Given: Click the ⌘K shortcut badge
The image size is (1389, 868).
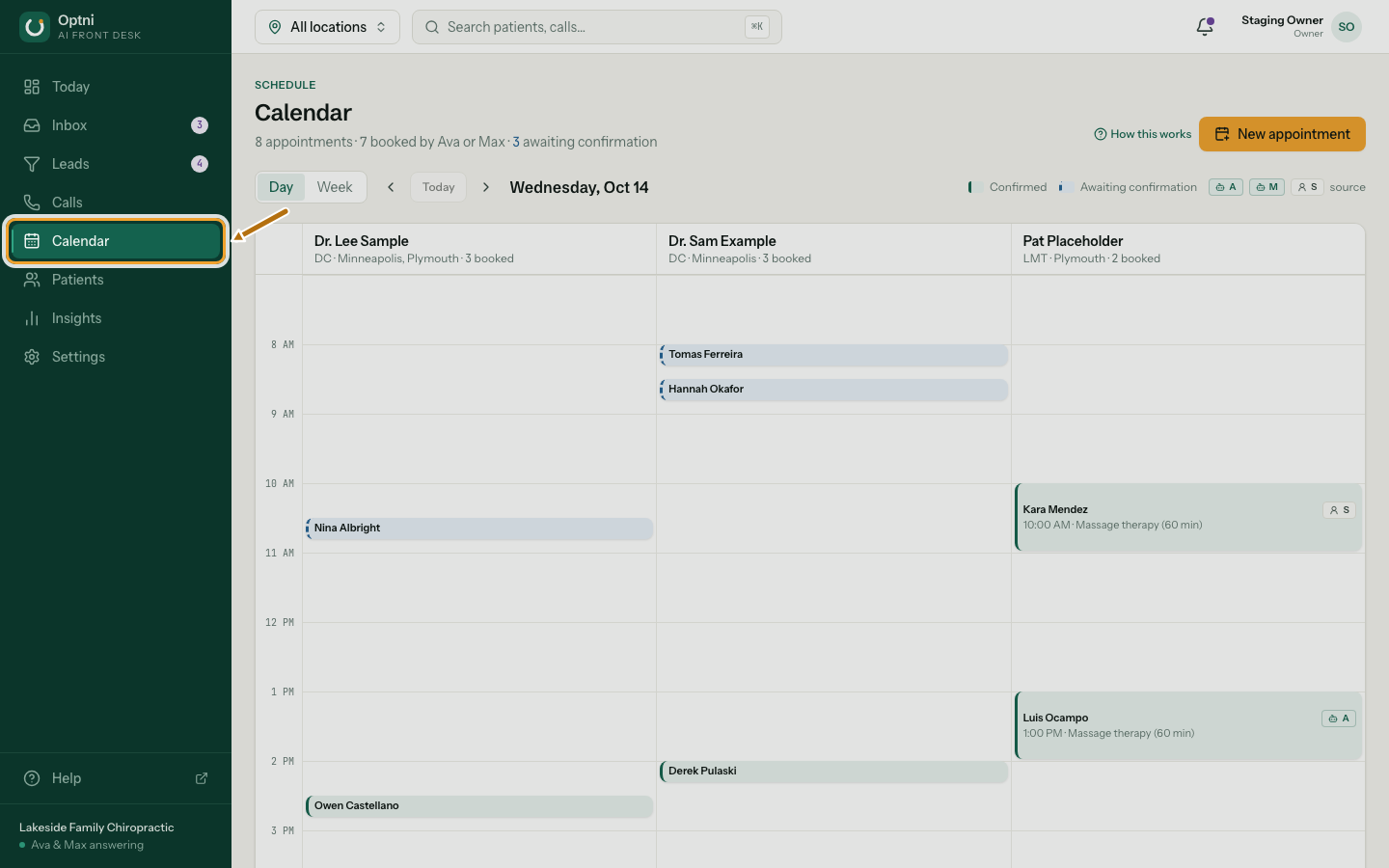Looking at the screenshot, I should point(757,27).
